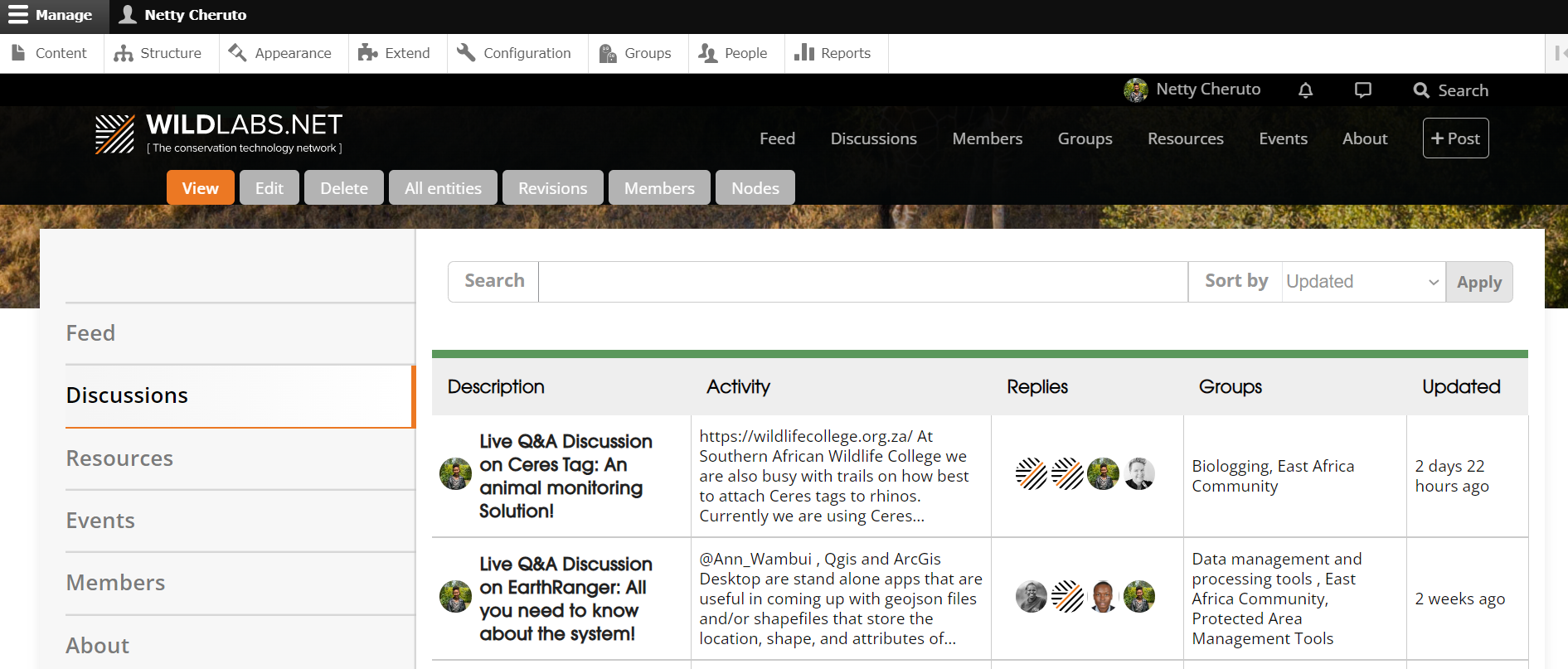The width and height of the screenshot is (1568, 669).
Task: Click grayscale first reply avatar in EarthRanger row
Action: (x=1032, y=596)
